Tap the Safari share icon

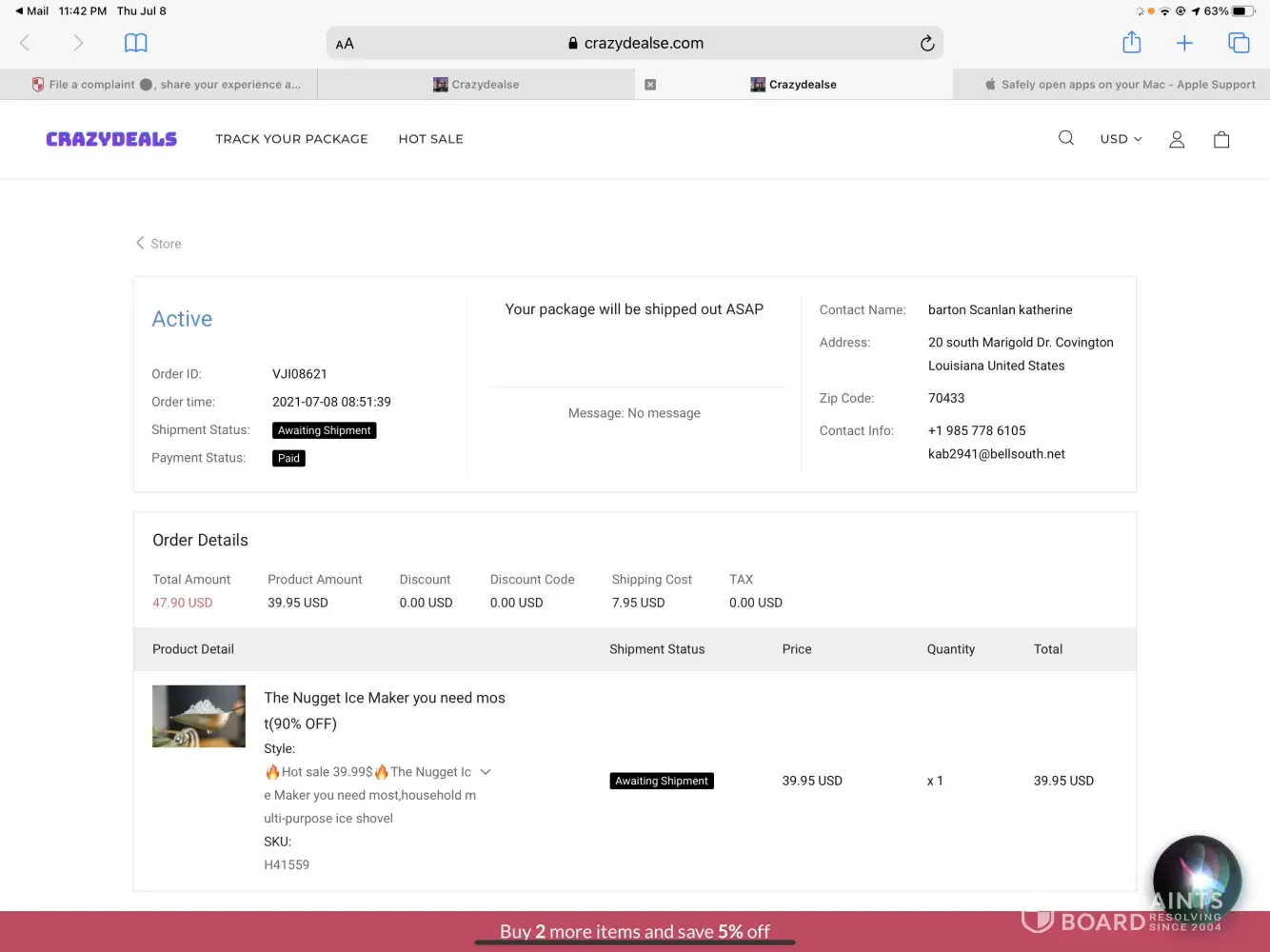[x=1131, y=43]
